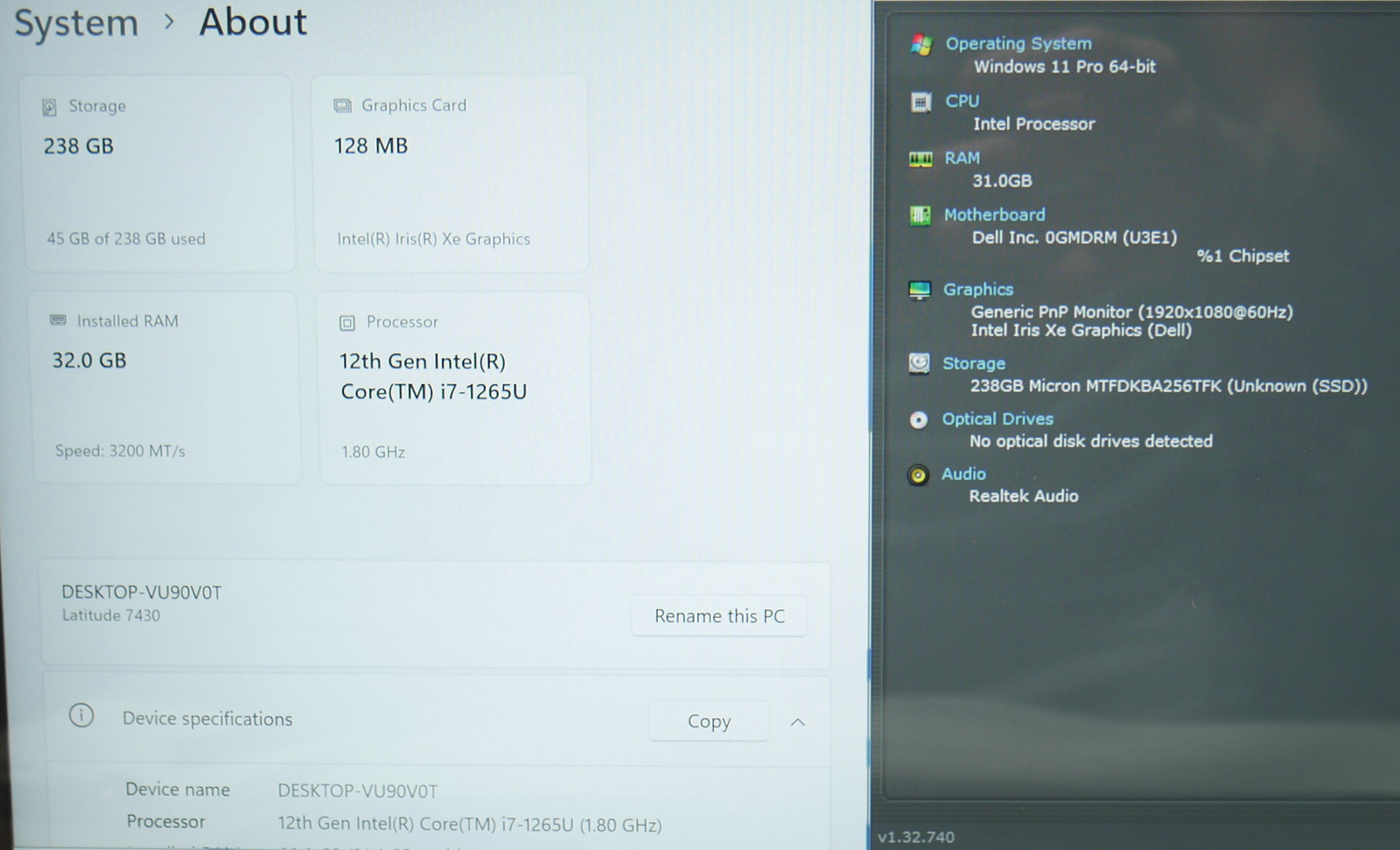Open the Optical Drives section in Speccy
The image size is (1400, 850).
point(997,418)
